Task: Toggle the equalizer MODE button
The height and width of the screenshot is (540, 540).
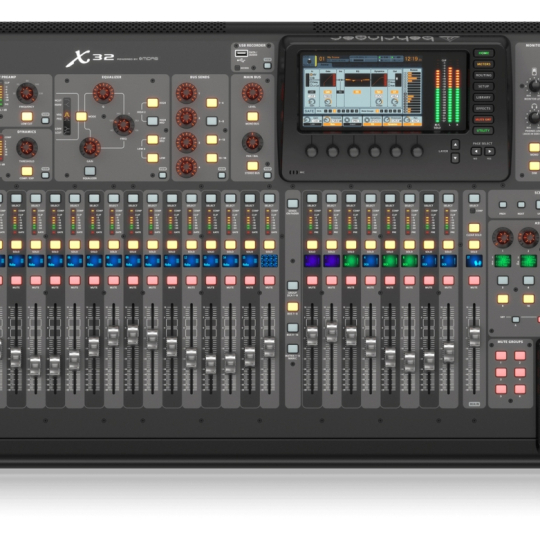Action: click(81, 116)
